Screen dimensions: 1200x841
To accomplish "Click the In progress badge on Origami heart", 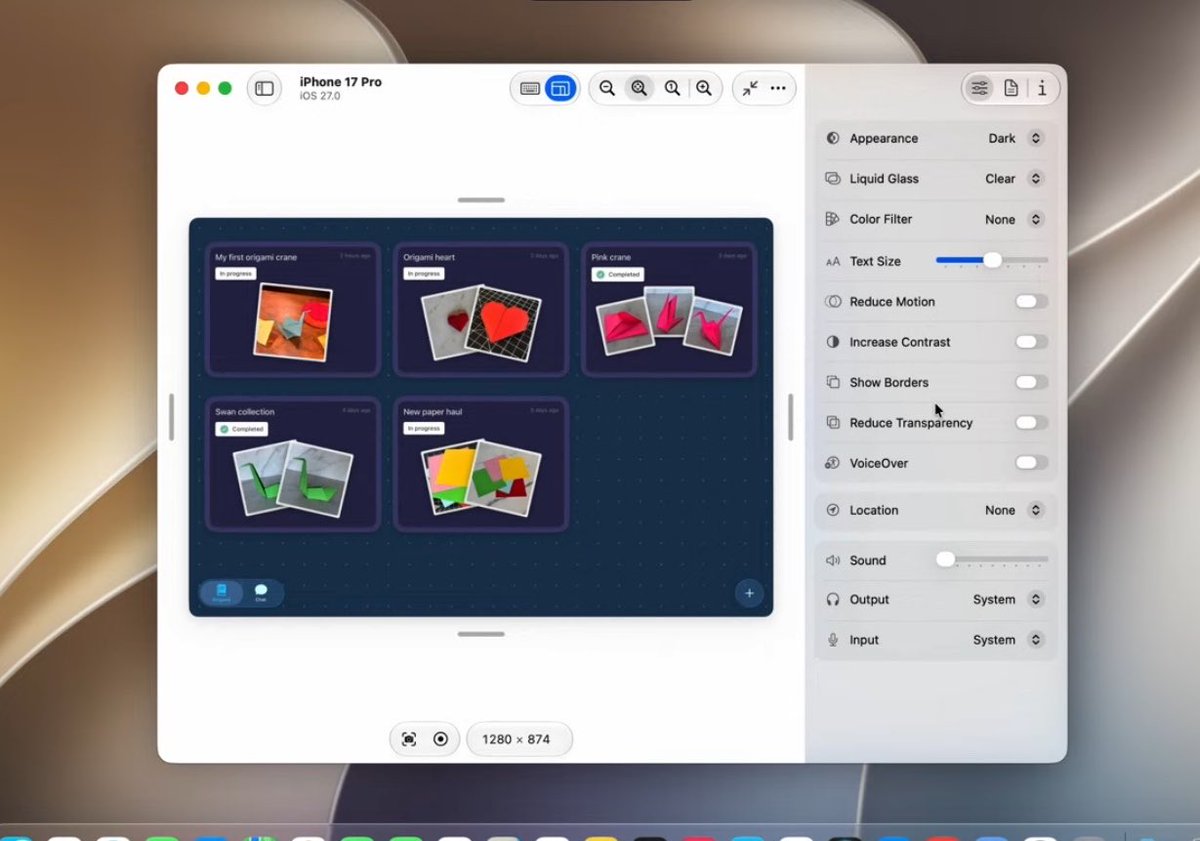I will 424,274.
